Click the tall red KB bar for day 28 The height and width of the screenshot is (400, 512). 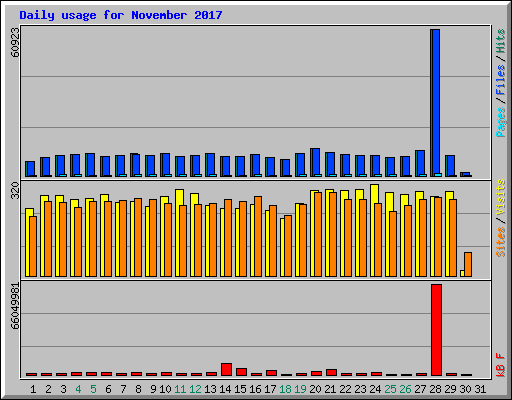436,330
